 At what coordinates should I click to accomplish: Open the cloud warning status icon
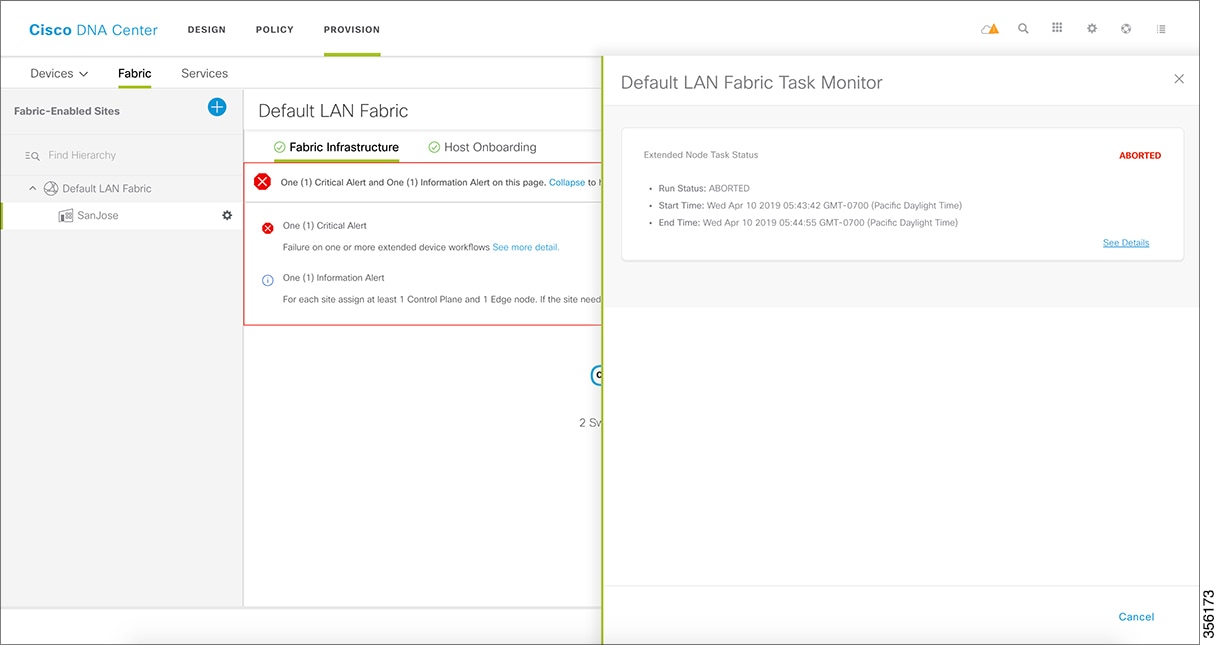[990, 29]
